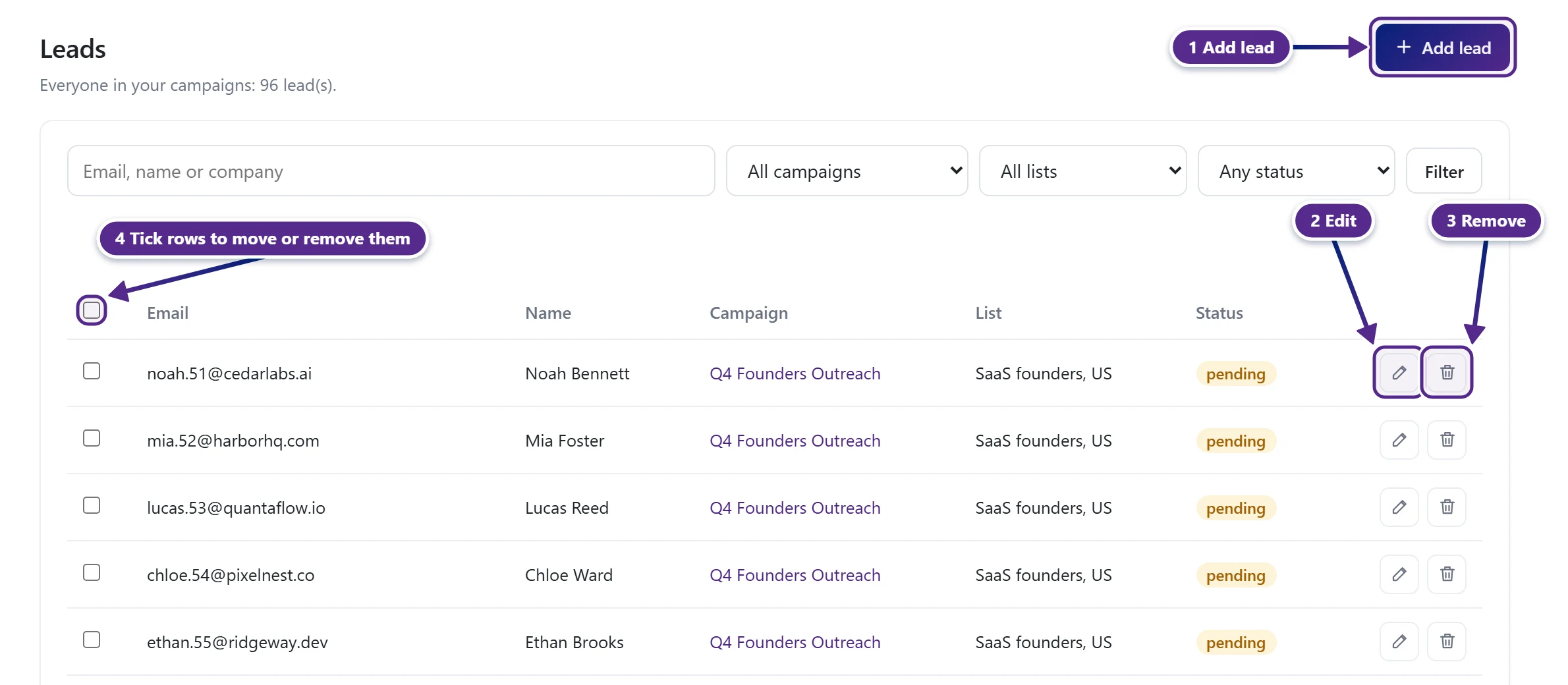
Task: Open Lucas Reed's Q4 Founders Outreach campaign link
Action: pos(795,508)
